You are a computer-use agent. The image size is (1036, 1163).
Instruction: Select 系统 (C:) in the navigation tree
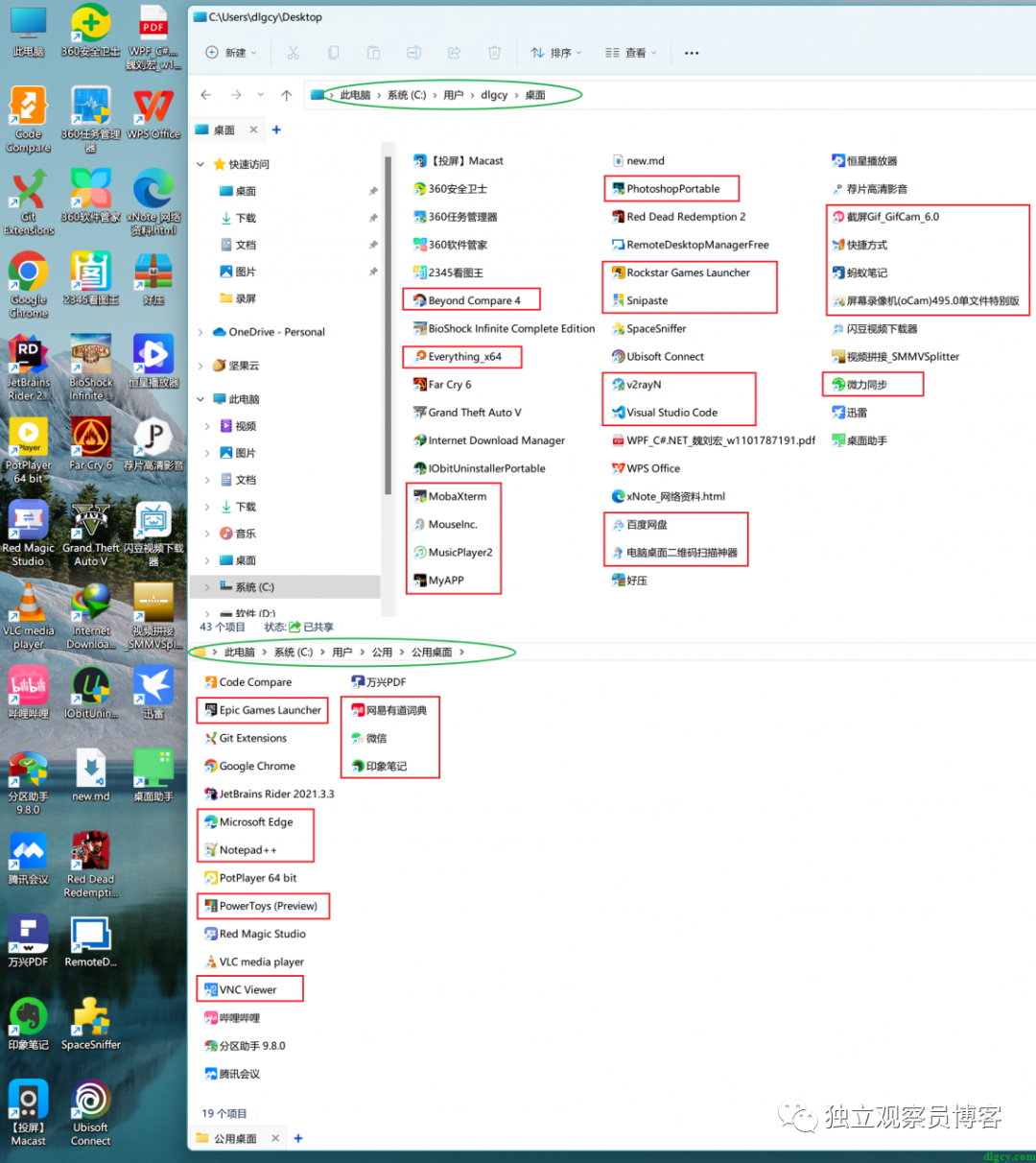(x=286, y=587)
